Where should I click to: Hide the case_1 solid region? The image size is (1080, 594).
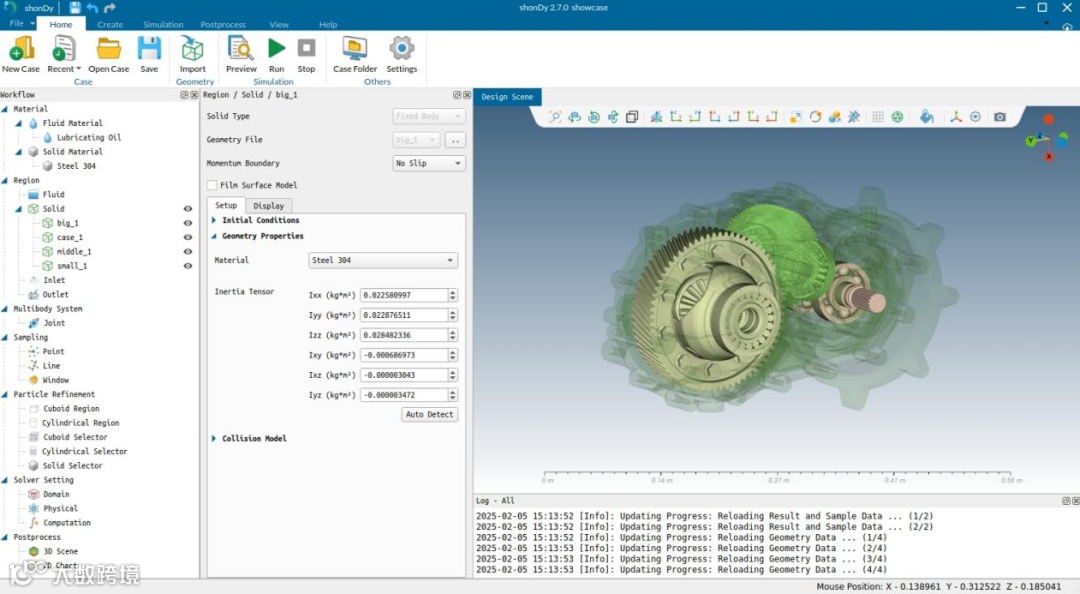[187, 238]
